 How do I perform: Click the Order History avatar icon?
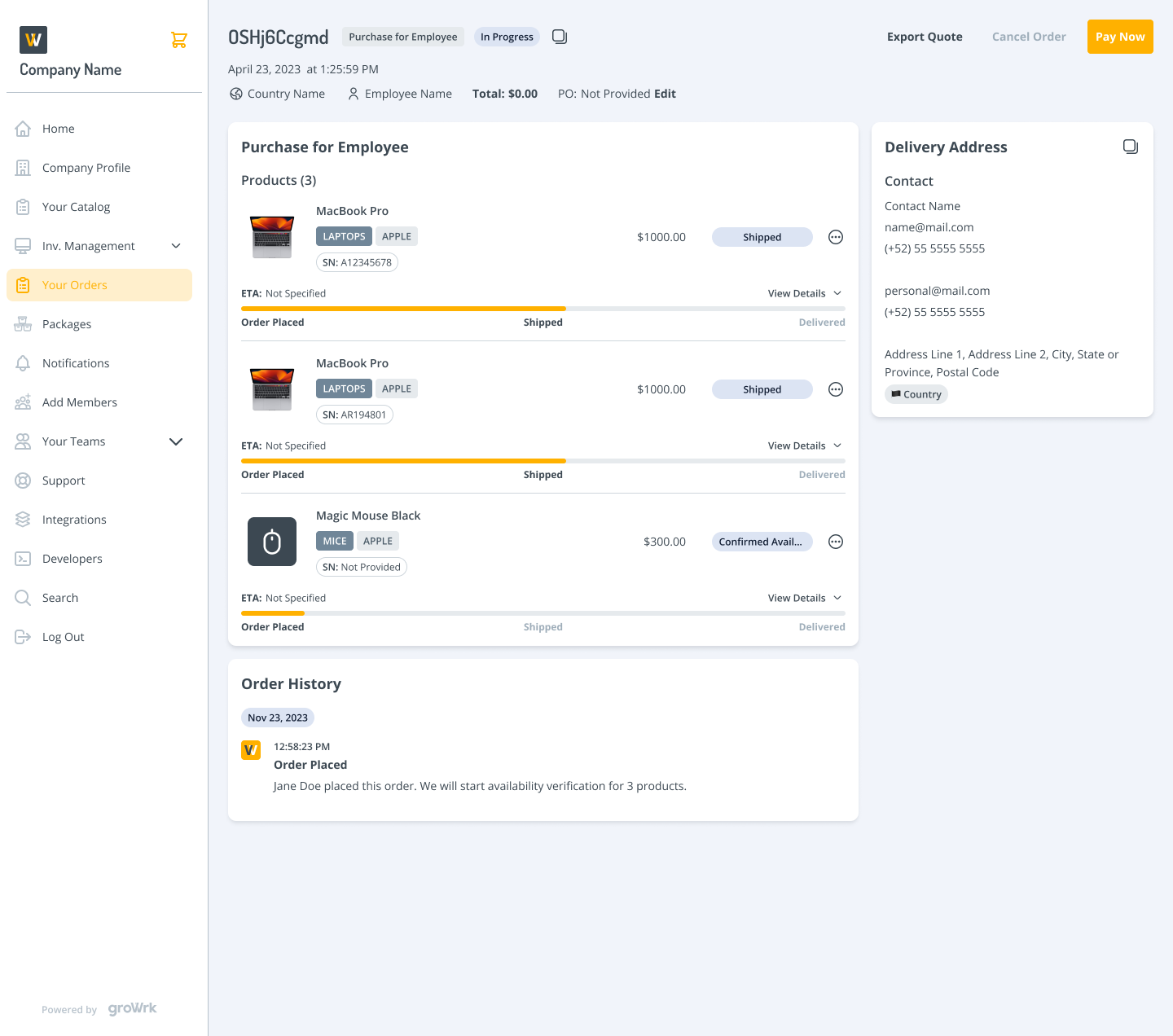251,750
